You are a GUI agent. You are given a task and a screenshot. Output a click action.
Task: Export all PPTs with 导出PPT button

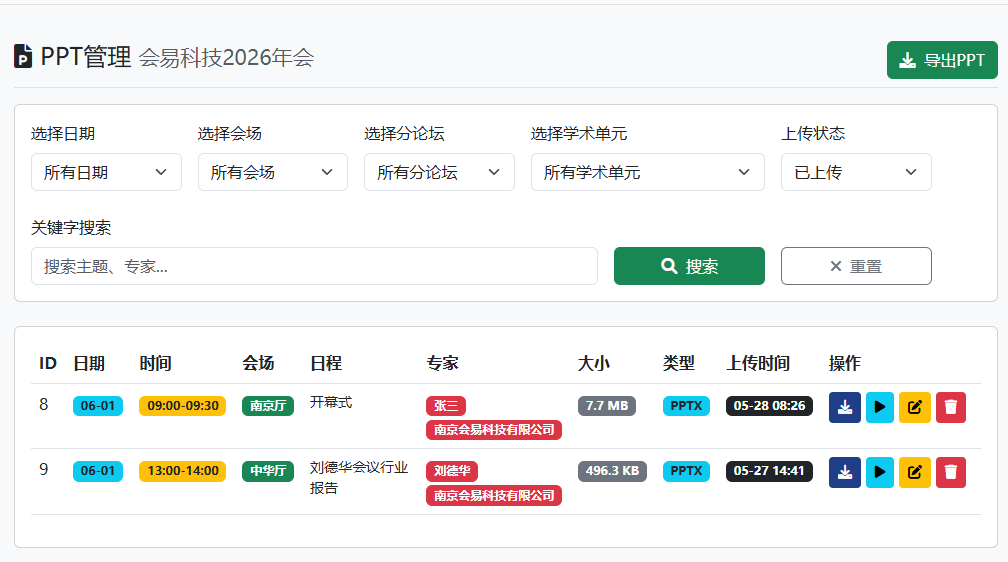coord(942,60)
